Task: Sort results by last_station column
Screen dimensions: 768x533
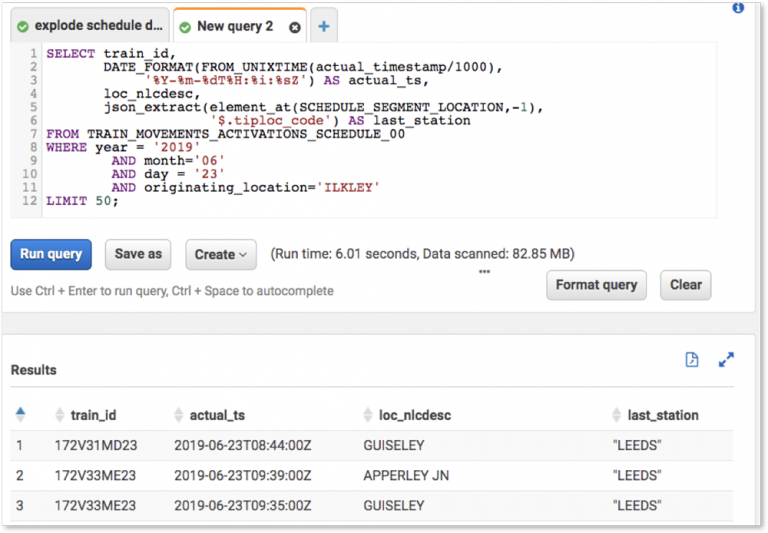Action: point(662,415)
